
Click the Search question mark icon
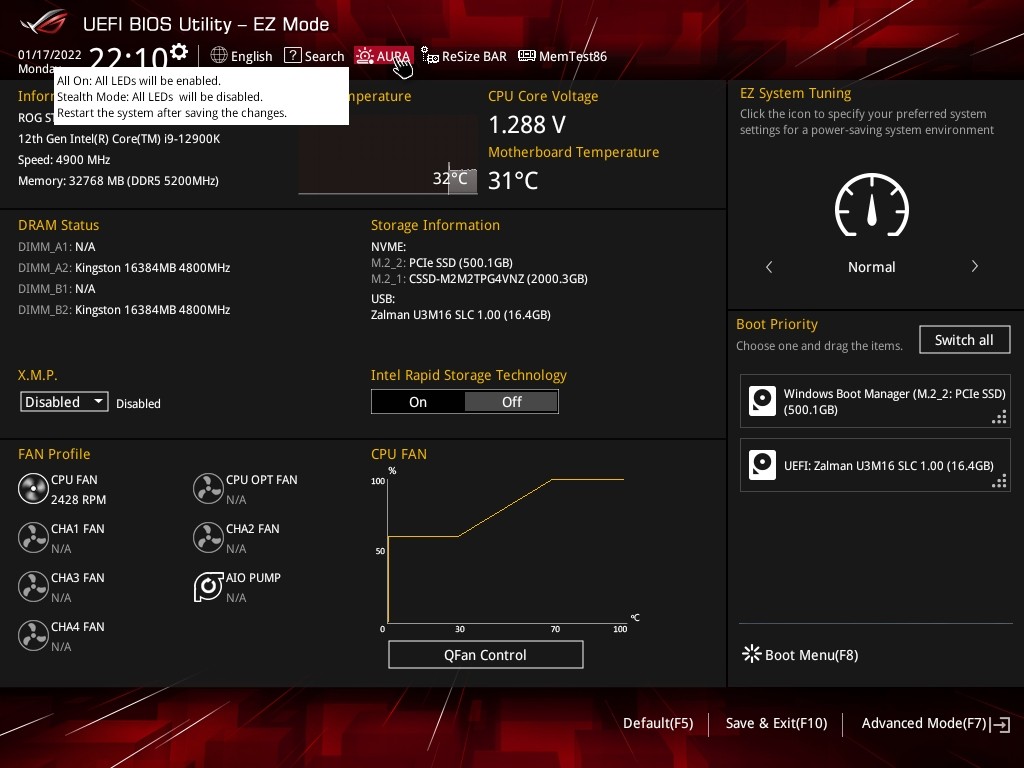click(x=293, y=56)
